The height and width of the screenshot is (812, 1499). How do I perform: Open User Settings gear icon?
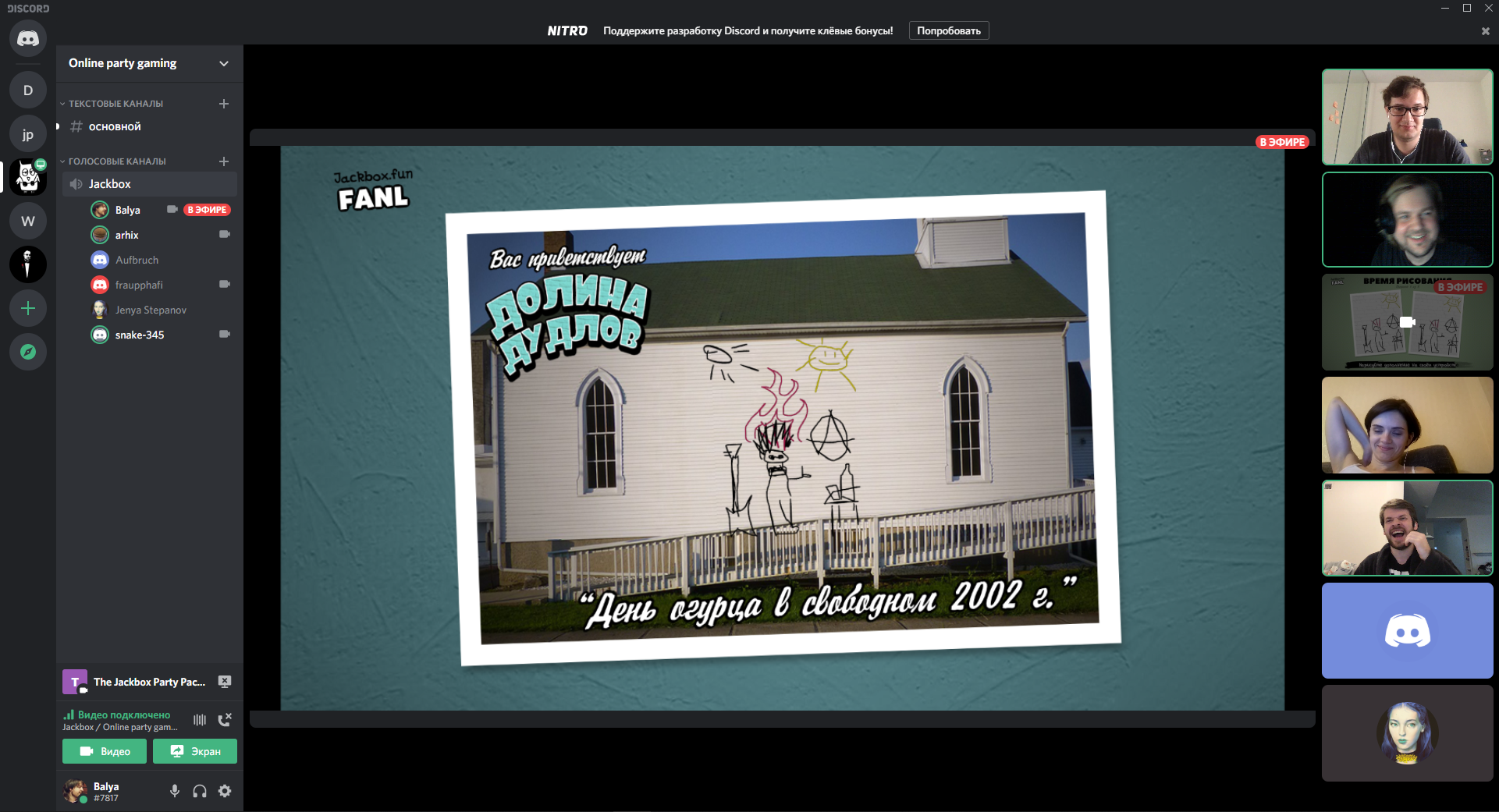pyautogui.click(x=225, y=791)
